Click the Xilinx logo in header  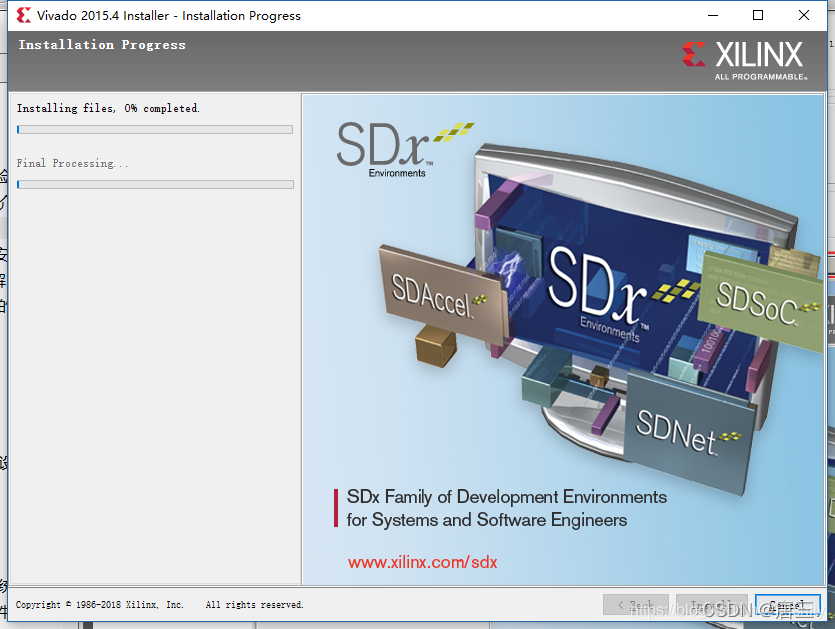(x=744, y=58)
